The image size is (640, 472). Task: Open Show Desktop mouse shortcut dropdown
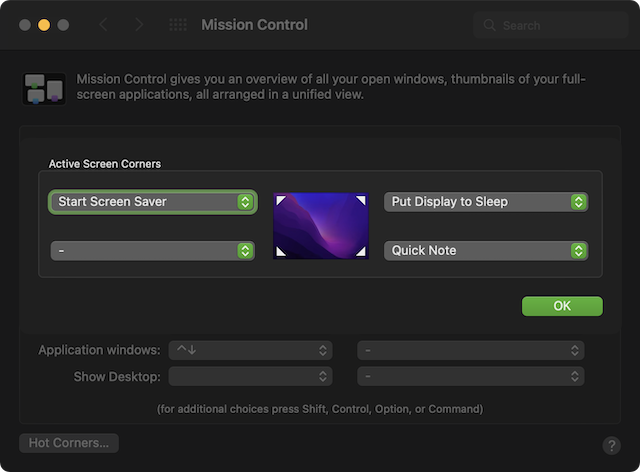tap(471, 376)
